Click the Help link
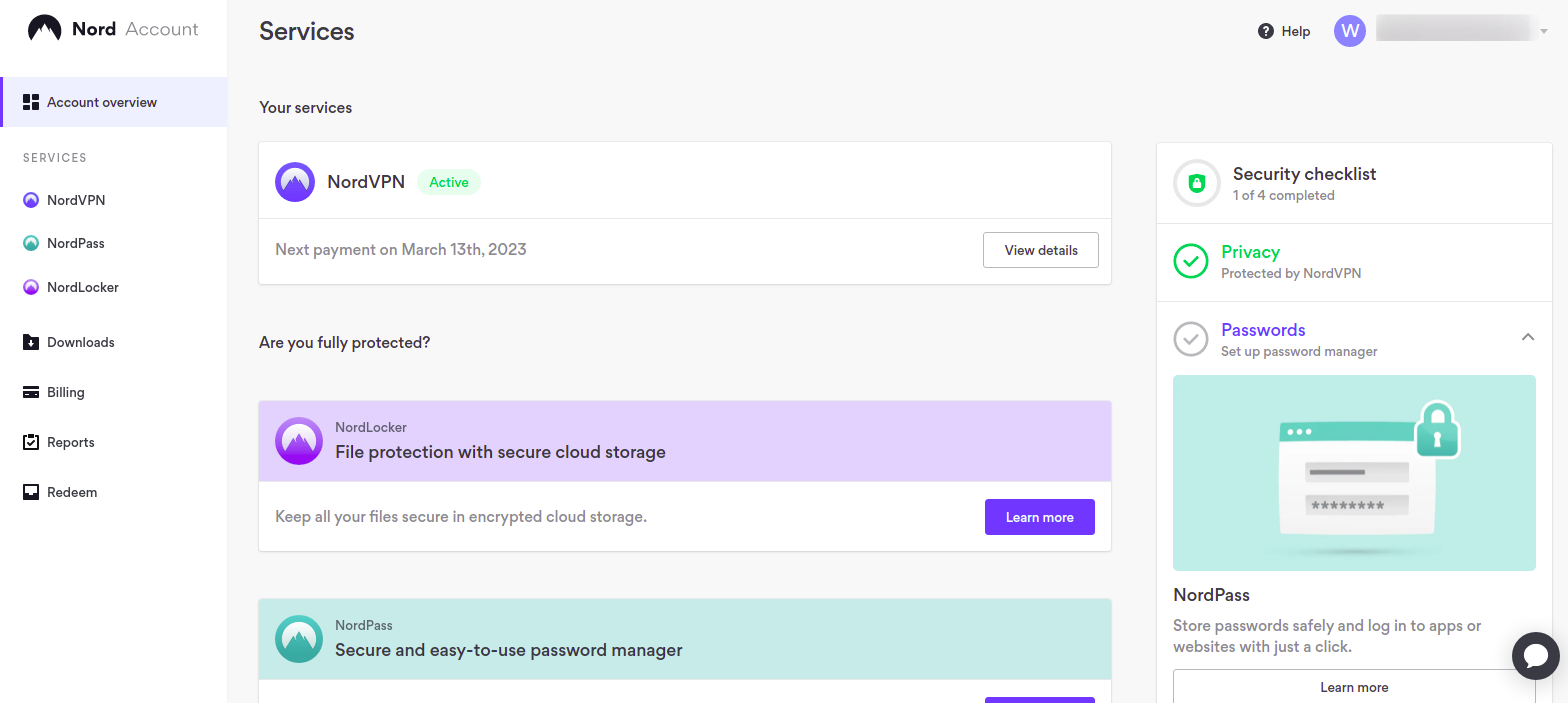 [1284, 31]
